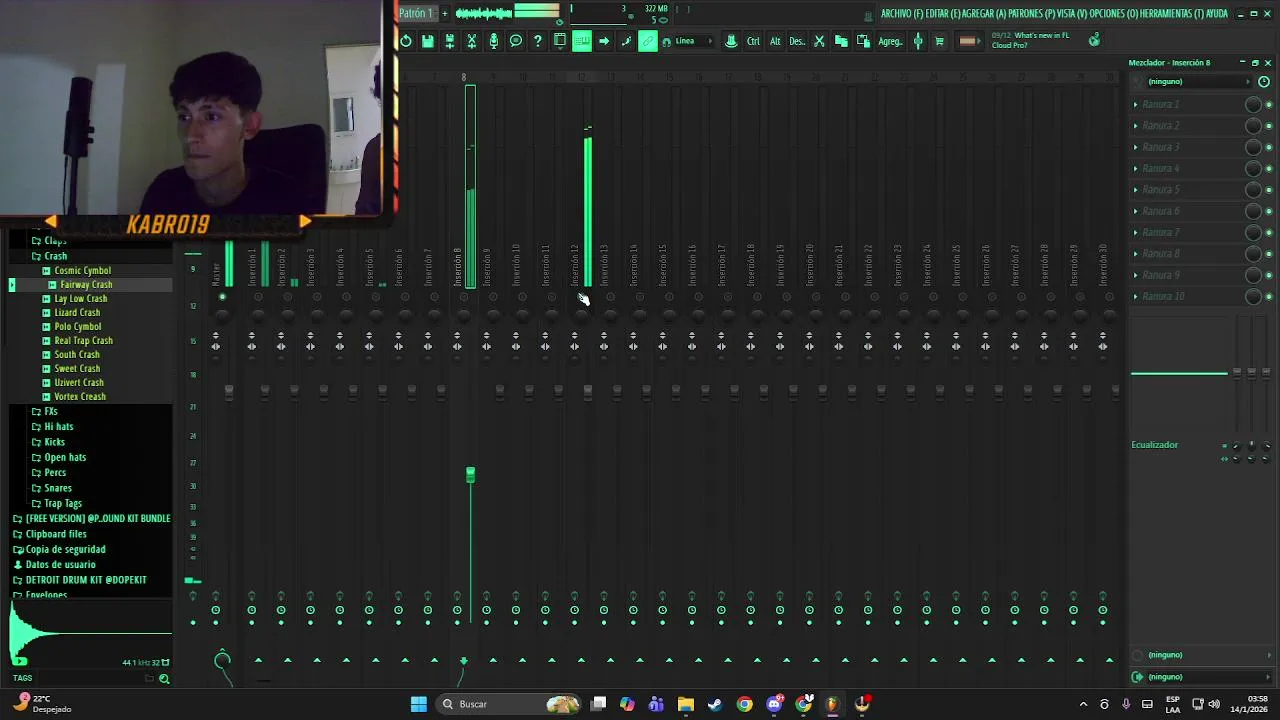Click the browser search magnifier icon
The image size is (1280, 720).
tap(164, 679)
